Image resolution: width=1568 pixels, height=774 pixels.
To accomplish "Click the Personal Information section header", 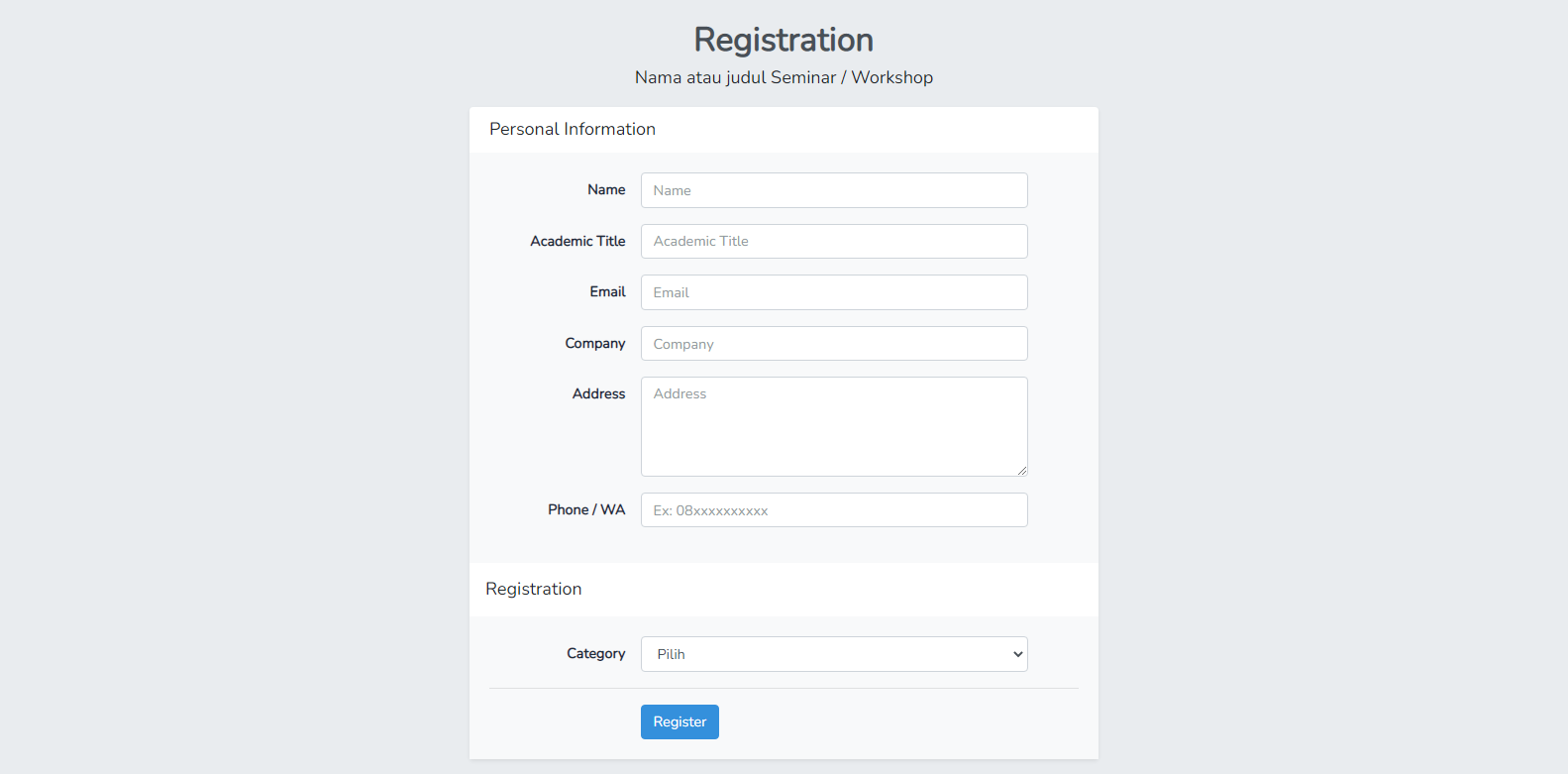I will (x=573, y=129).
